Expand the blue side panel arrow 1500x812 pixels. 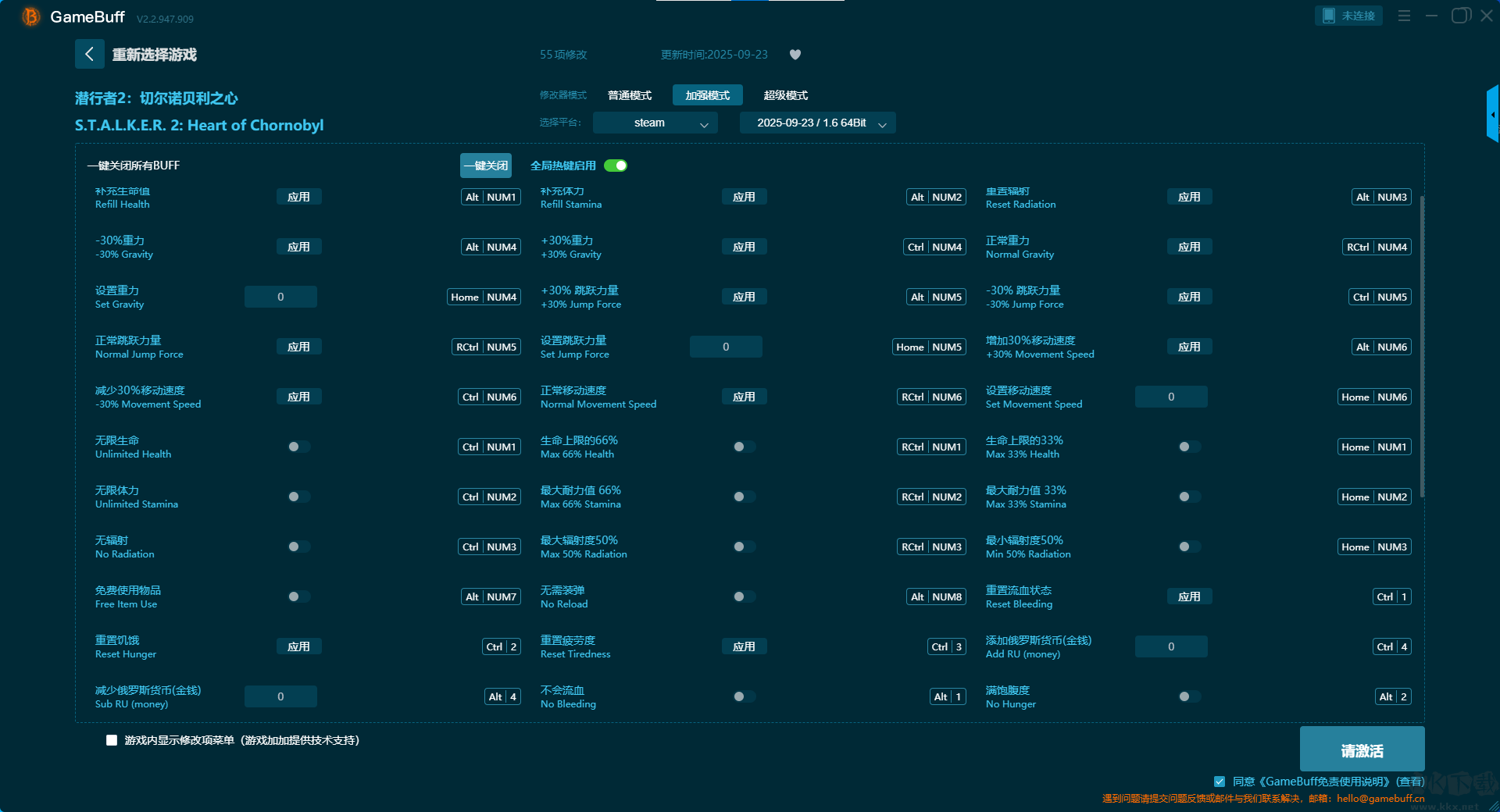1492,114
